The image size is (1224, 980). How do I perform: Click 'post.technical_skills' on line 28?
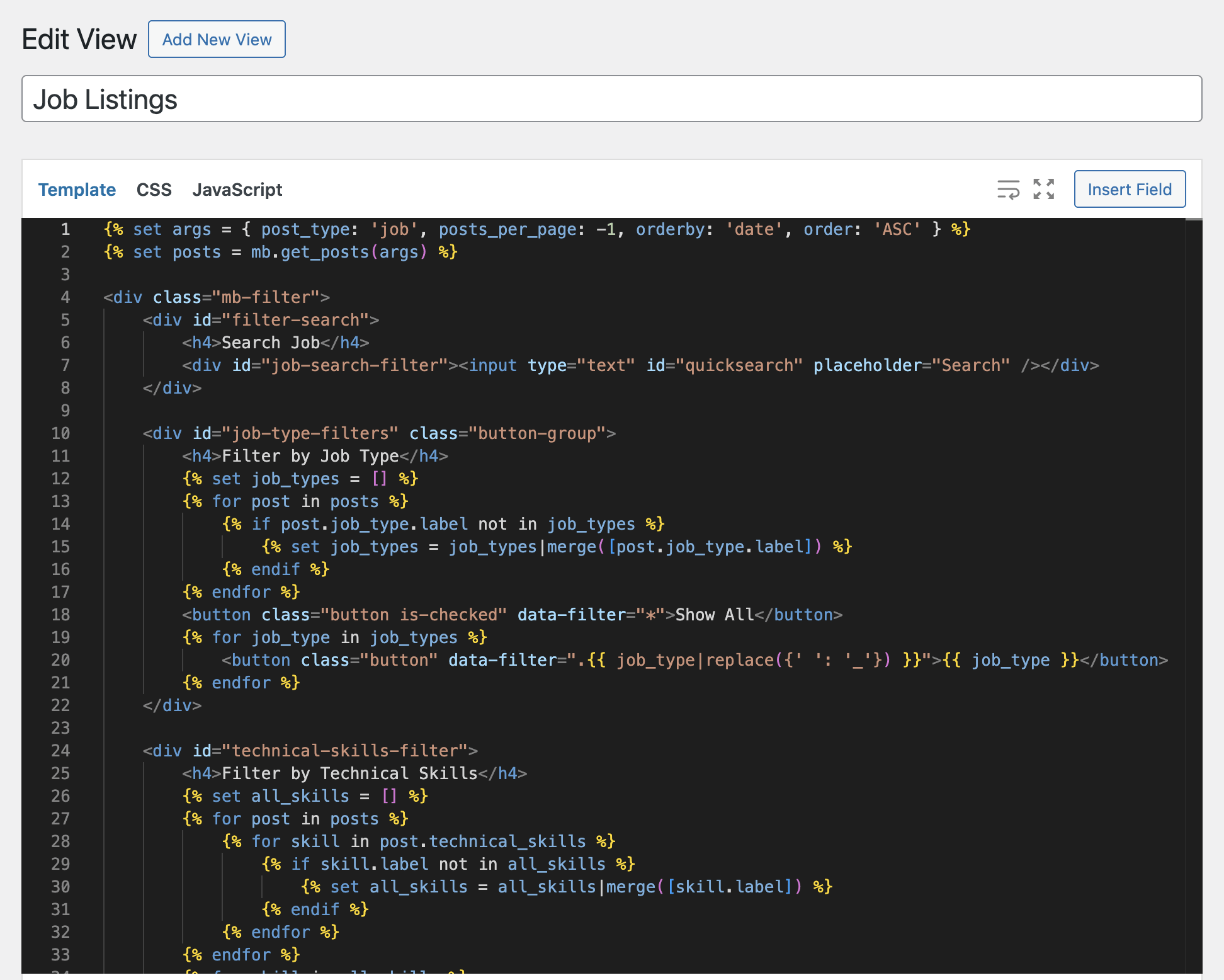[483, 841]
